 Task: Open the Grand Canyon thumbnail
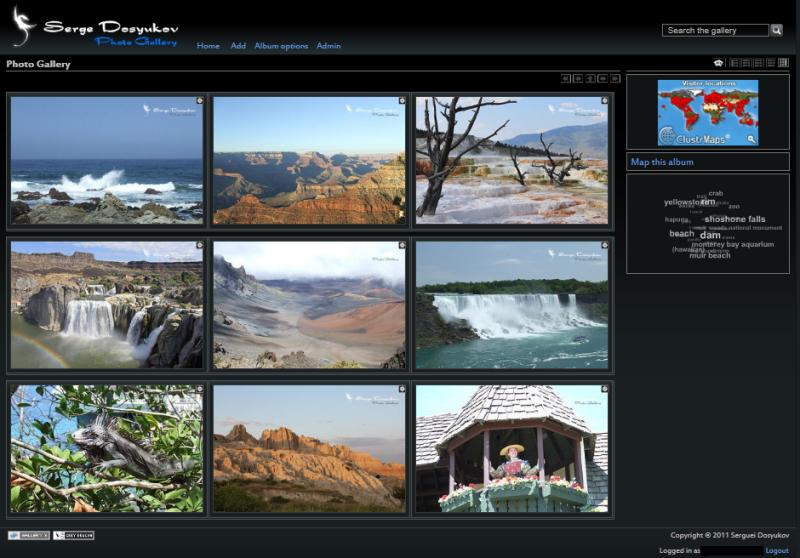[309, 160]
